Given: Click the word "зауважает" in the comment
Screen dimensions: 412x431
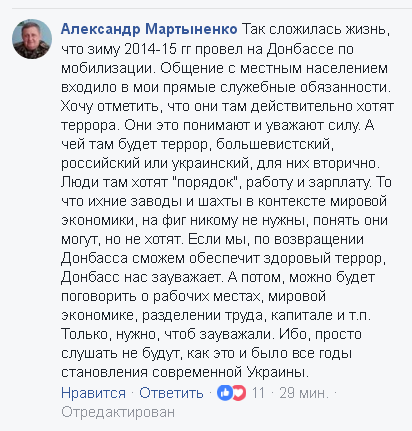Looking at the screenshot, I should click(187, 277).
